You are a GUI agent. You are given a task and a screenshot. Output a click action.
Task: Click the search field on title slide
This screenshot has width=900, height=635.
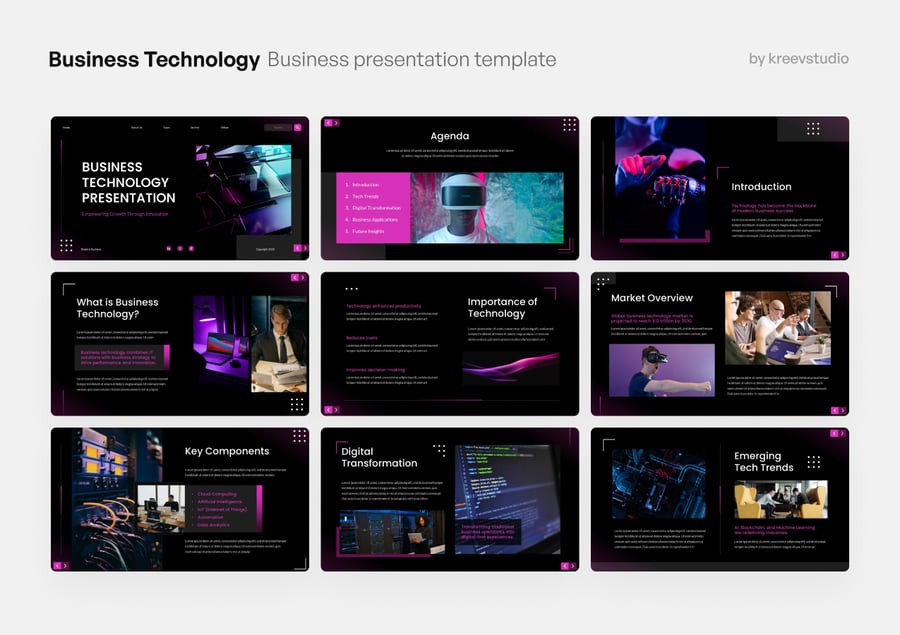pos(278,128)
